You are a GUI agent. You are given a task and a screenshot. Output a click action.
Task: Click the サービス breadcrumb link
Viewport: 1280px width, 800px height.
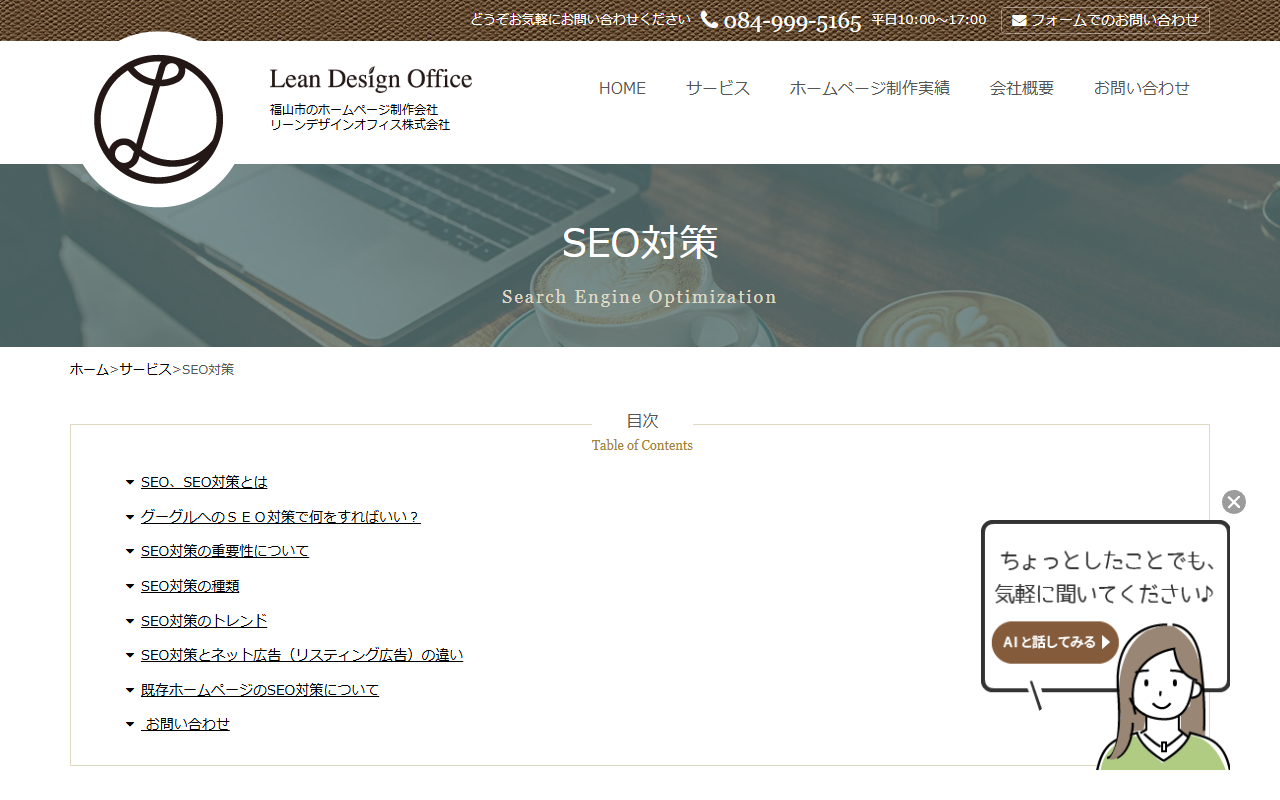[145, 369]
